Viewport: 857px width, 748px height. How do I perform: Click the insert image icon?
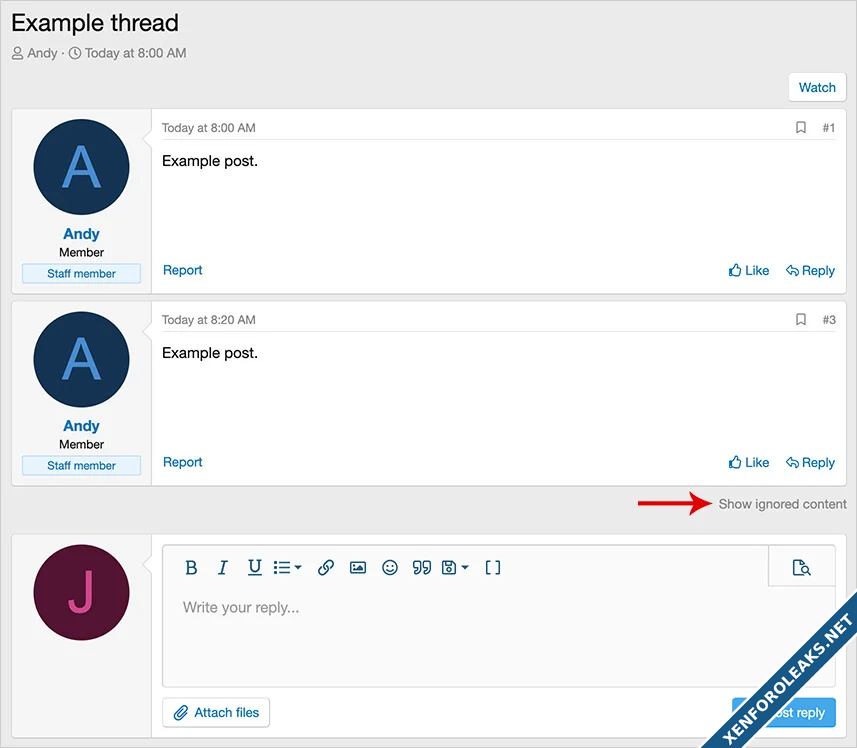tap(358, 568)
